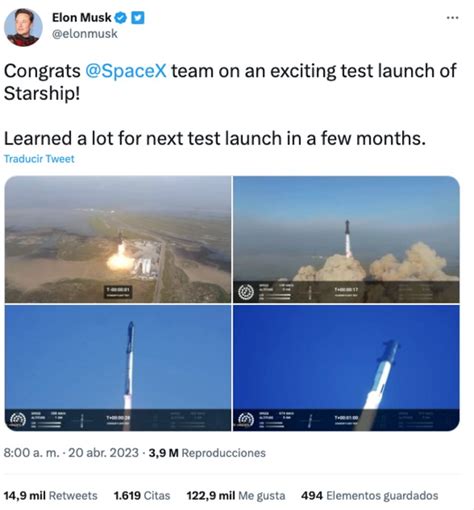The height and width of the screenshot is (510, 474).
Task: Click 494 Elementos guardados count
Action: pyautogui.click(x=369, y=496)
